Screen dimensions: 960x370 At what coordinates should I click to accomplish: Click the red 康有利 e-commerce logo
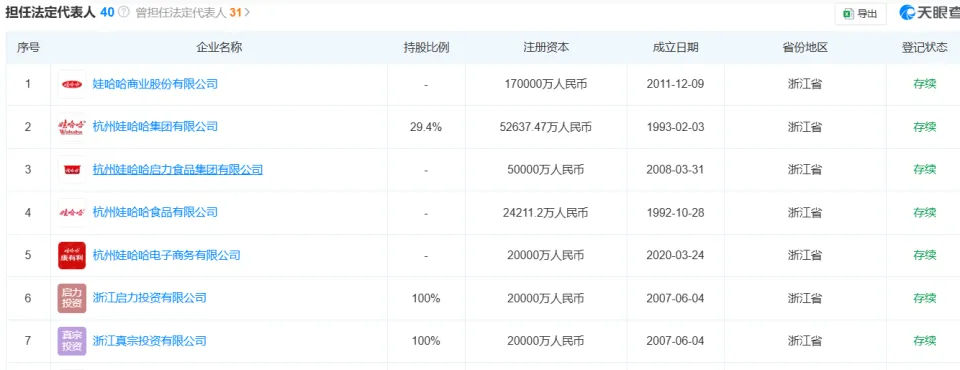(x=72, y=255)
